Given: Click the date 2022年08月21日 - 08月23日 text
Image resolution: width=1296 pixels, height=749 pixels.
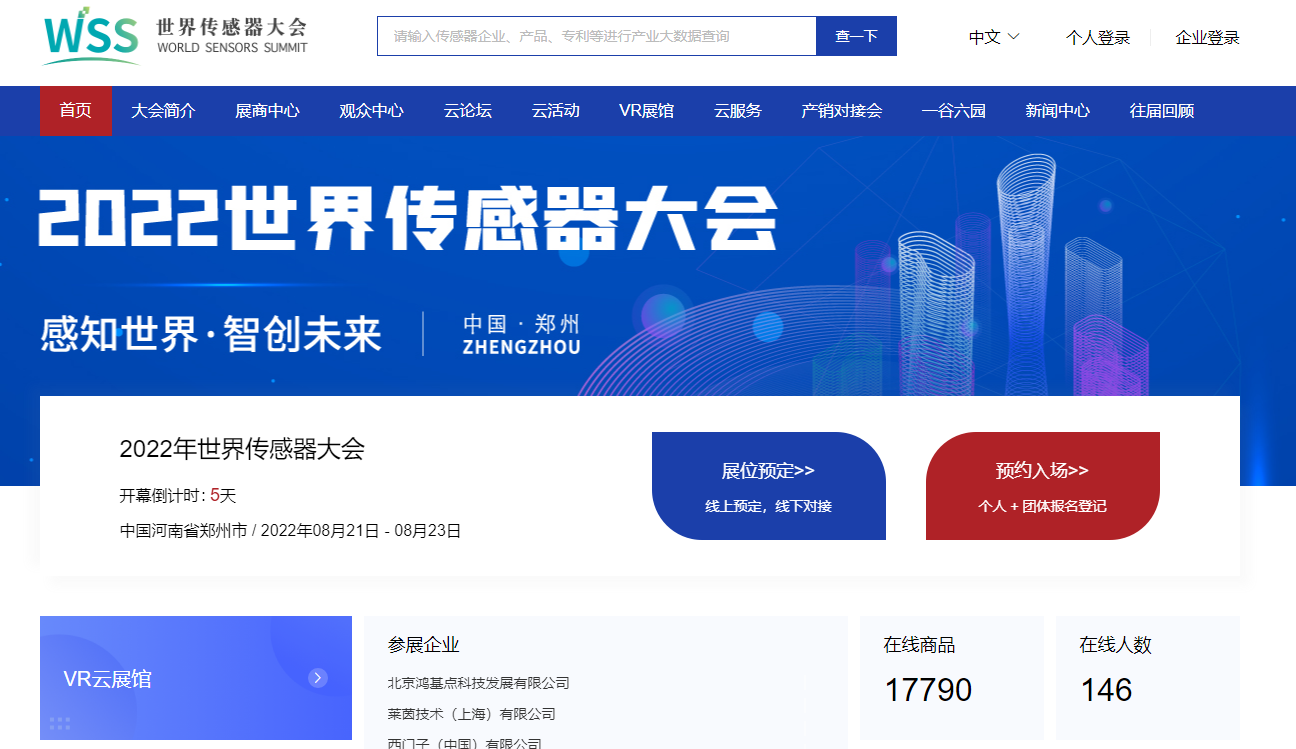Looking at the screenshot, I should tap(362, 531).
